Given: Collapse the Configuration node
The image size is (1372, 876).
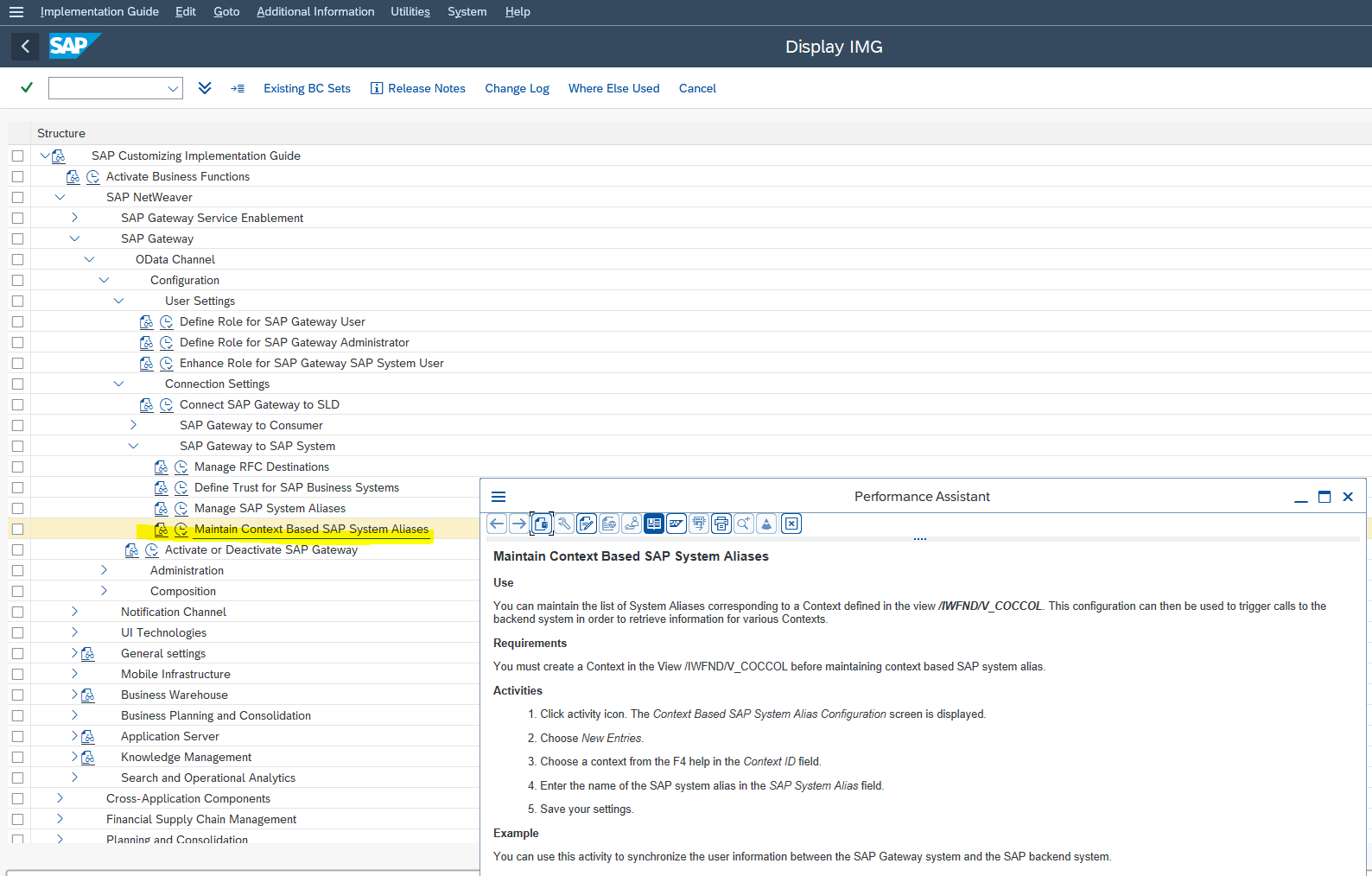Looking at the screenshot, I should [x=104, y=280].
